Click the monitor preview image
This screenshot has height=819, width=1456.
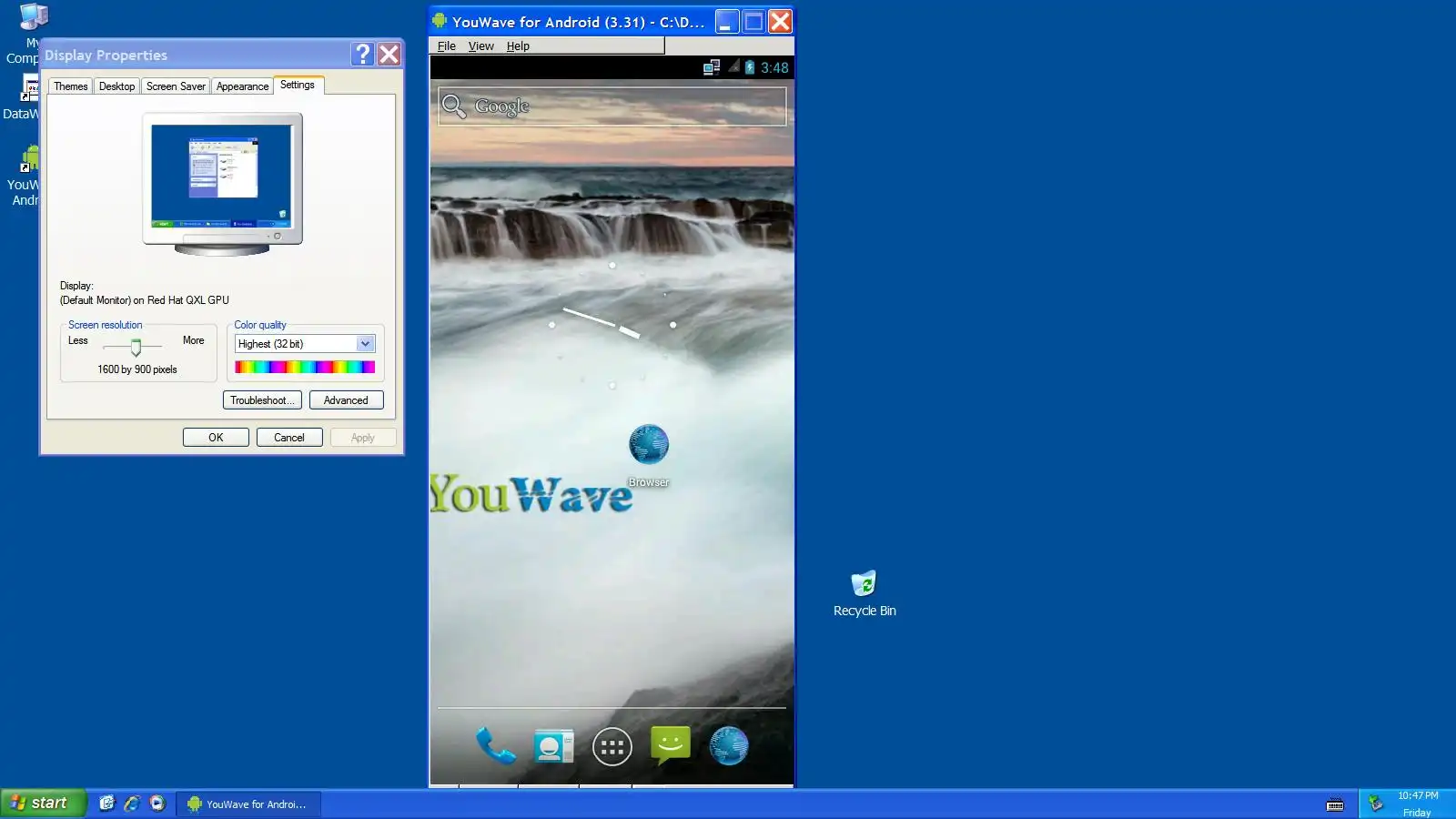pyautogui.click(x=222, y=183)
